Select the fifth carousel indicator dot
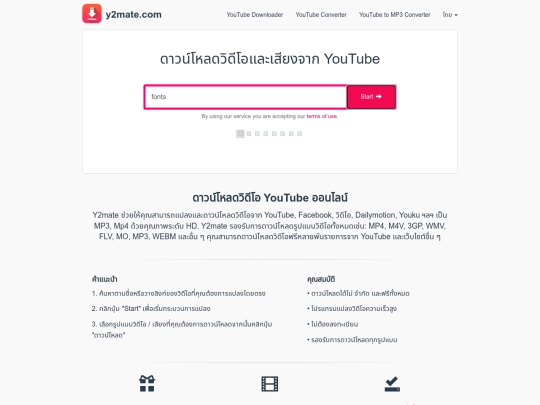Viewport: 540px width, 405px height. click(274, 134)
